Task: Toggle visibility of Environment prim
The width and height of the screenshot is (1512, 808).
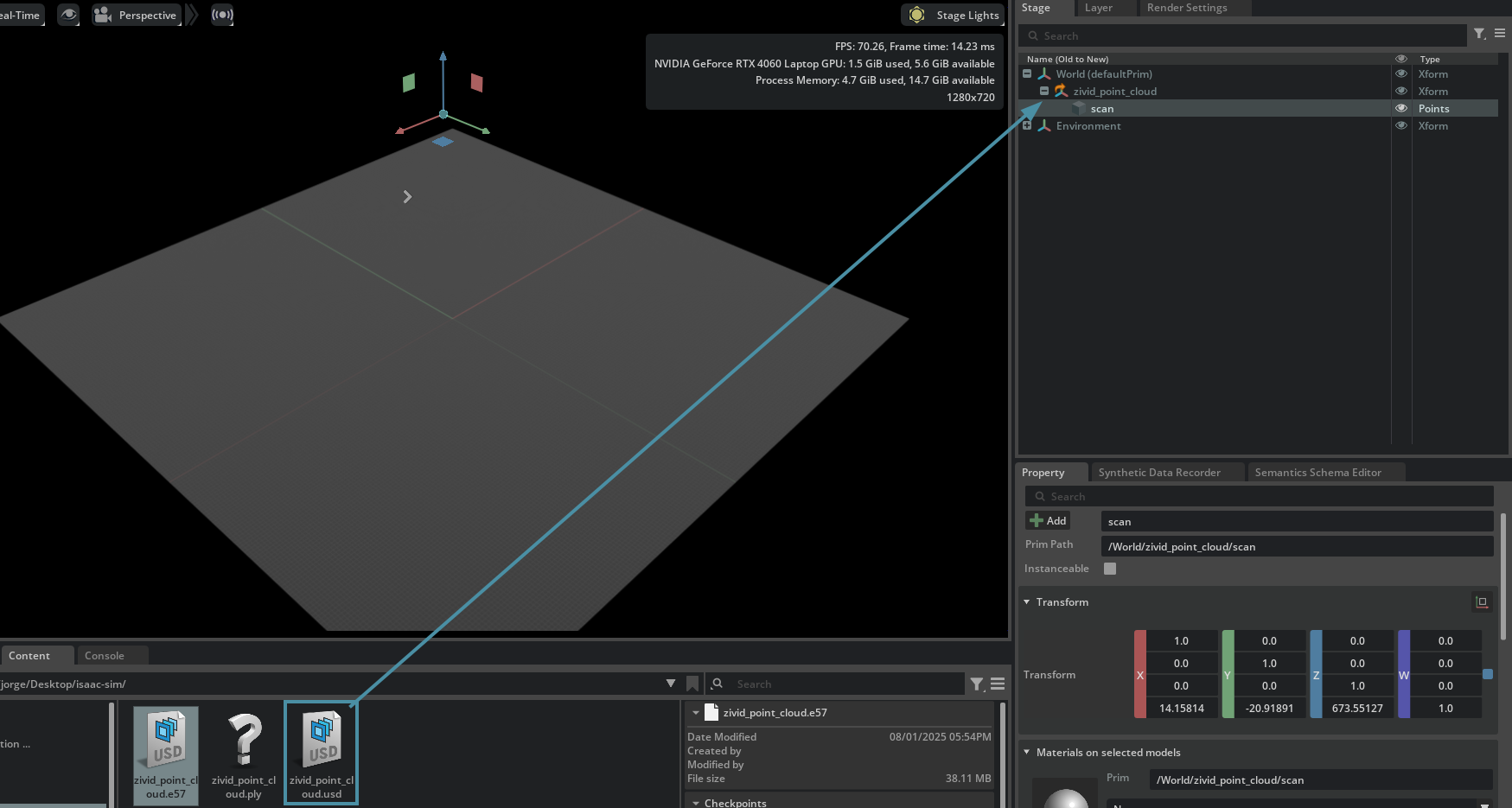Action: coord(1401,125)
